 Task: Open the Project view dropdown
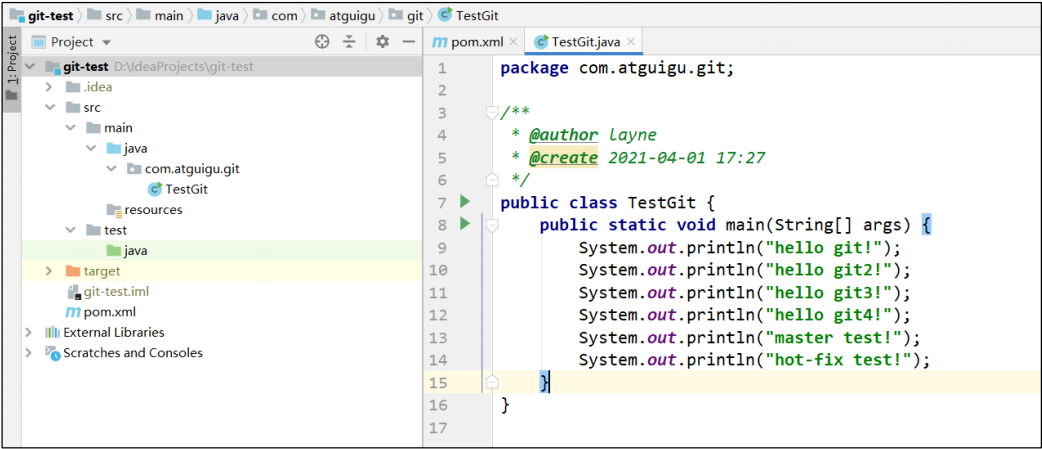tap(106, 43)
